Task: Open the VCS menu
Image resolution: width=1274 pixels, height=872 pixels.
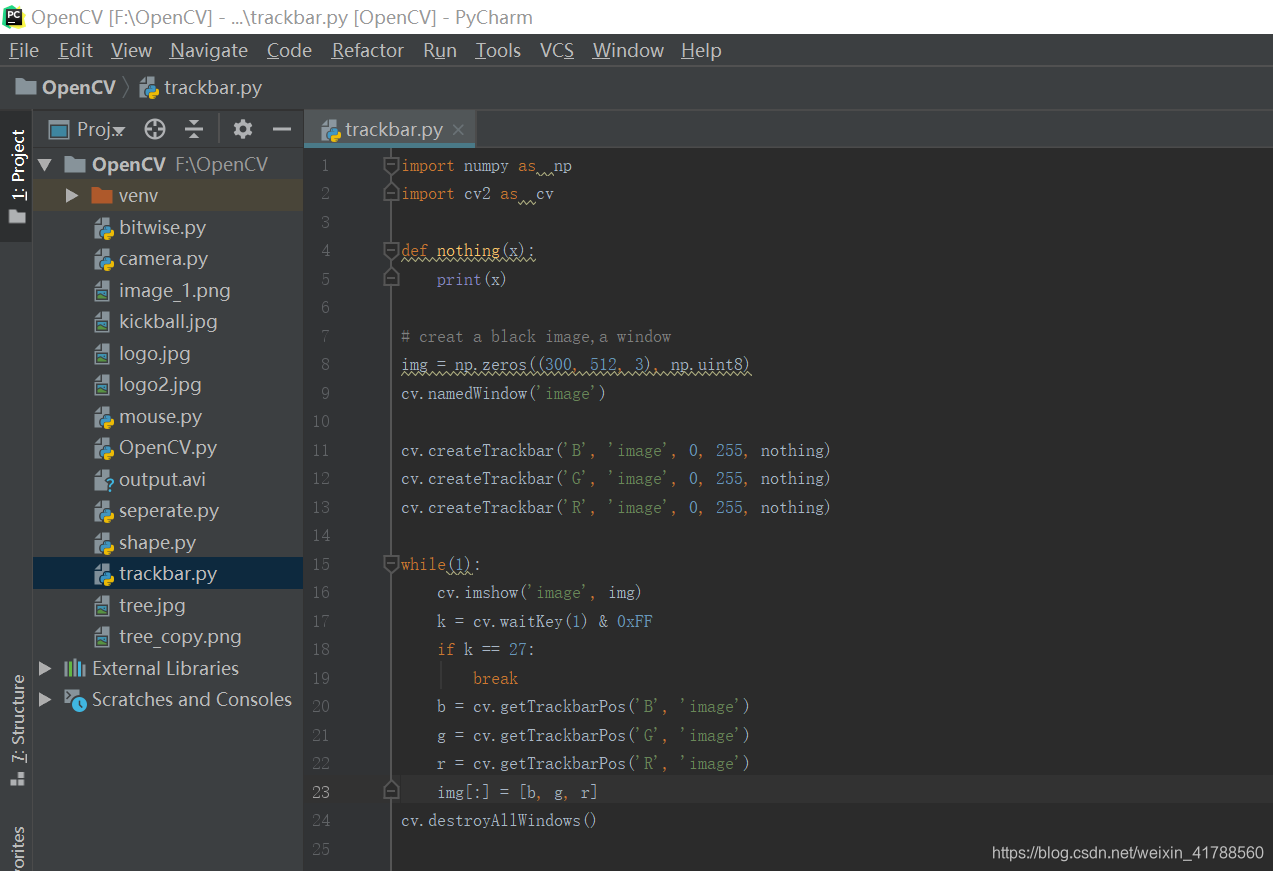Action: tap(557, 50)
